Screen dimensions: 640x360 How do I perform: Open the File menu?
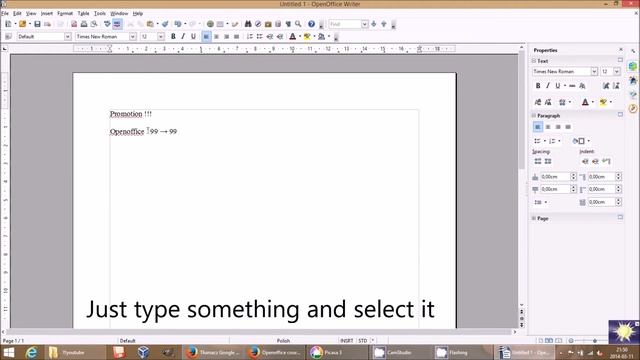point(5,13)
